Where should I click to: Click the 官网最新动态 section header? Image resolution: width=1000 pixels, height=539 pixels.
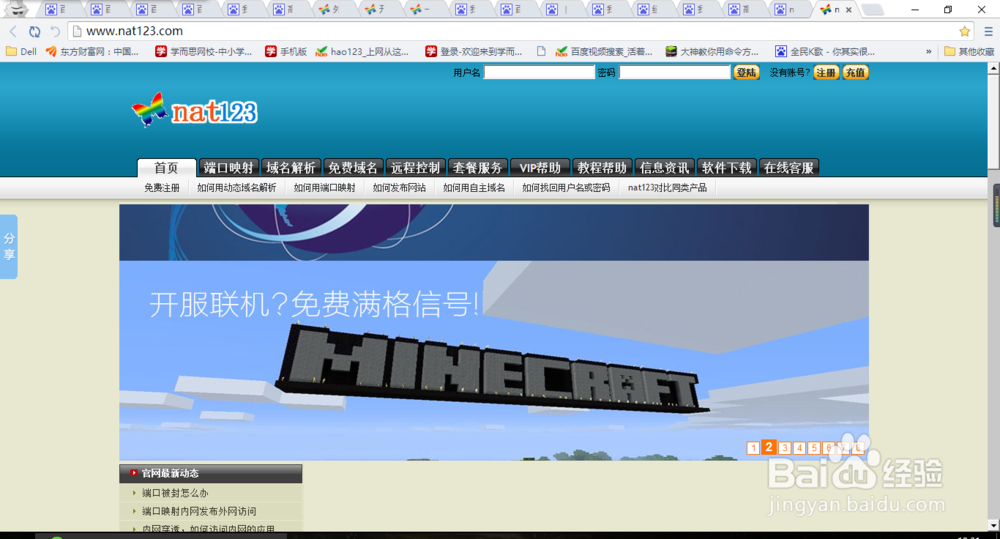[210, 473]
